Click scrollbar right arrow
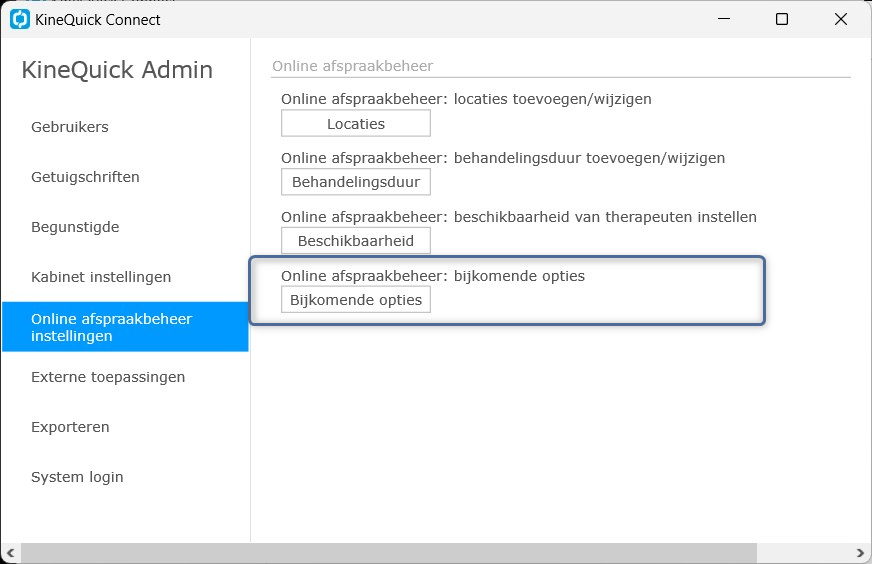This screenshot has height=564, width=872. pos(860,553)
